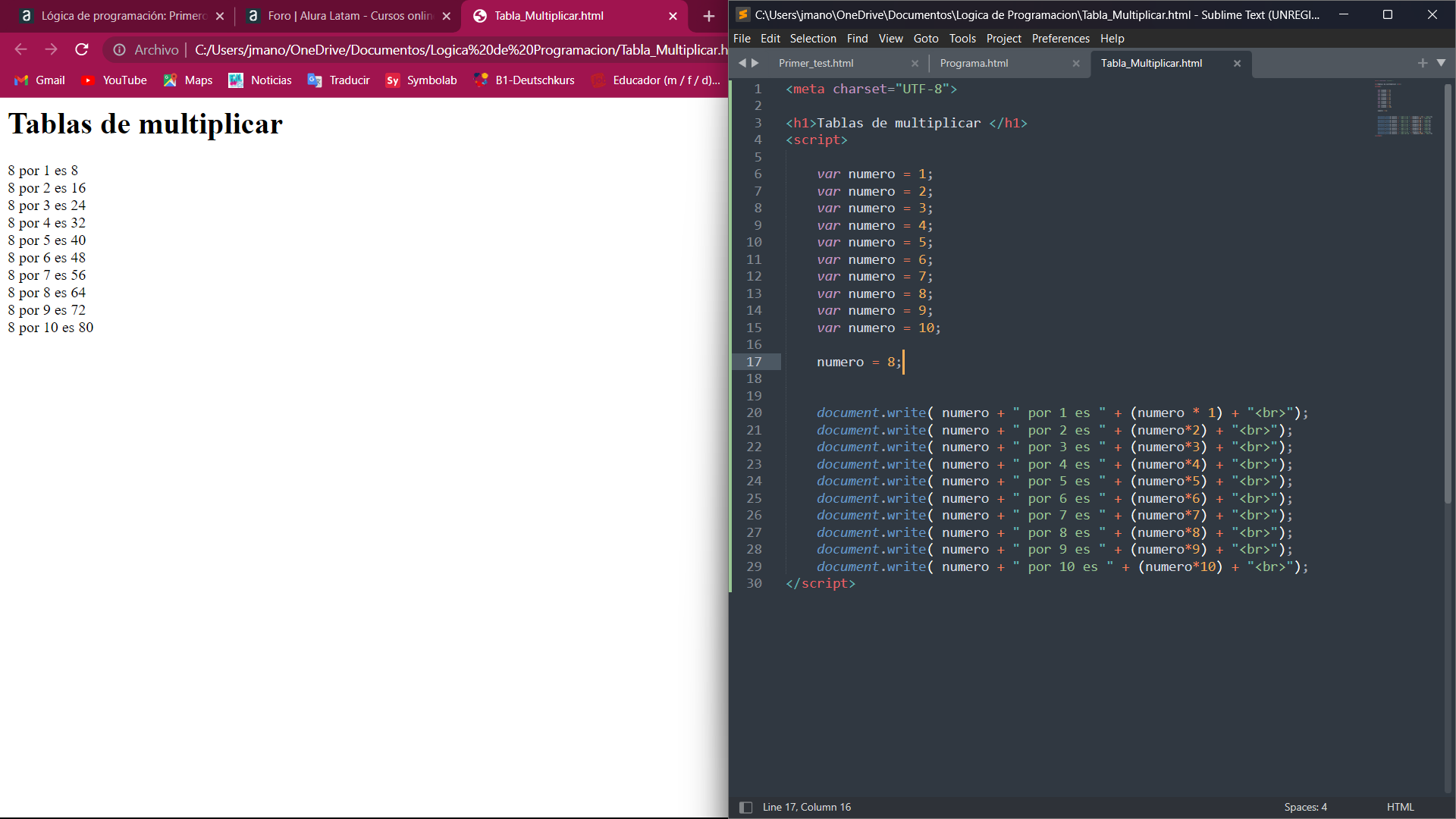Switch to Programa.html editor tab
The width and height of the screenshot is (1456, 819).
[974, 64]
